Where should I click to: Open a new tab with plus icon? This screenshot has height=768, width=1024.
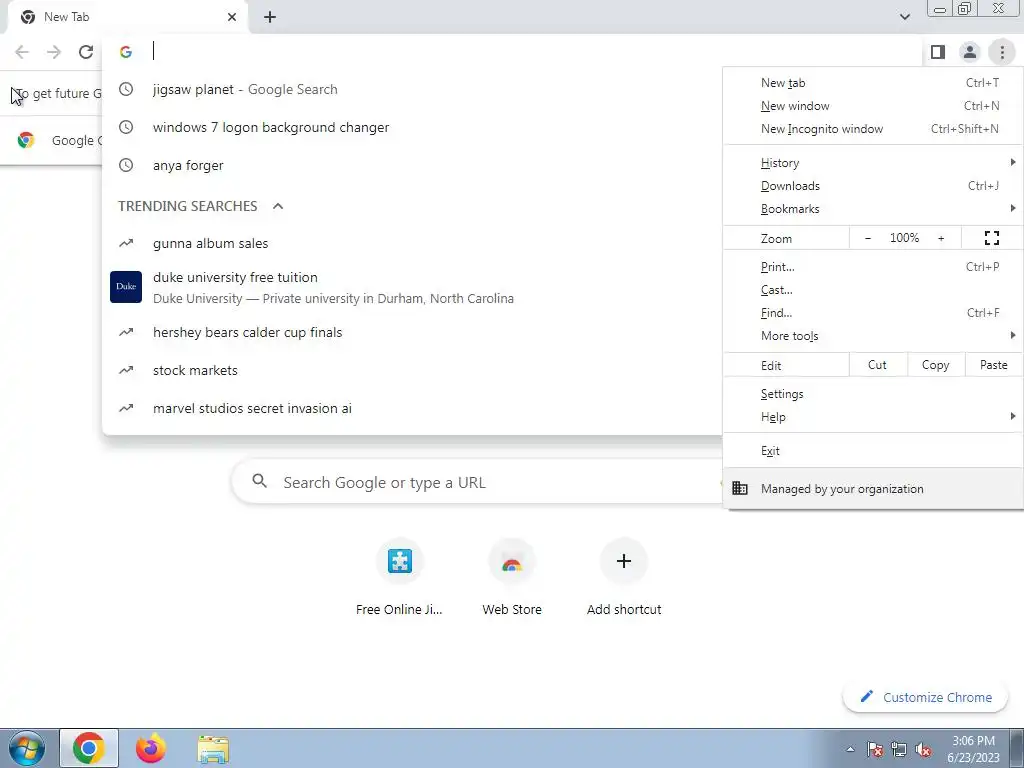[270, 17]
